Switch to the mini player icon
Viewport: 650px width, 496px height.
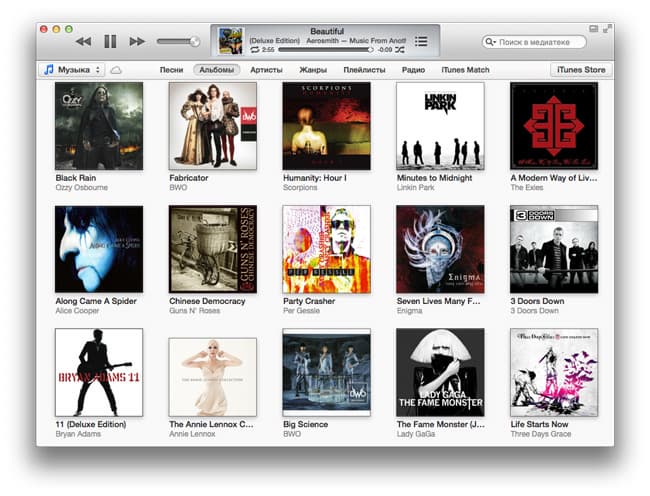[x=594, y=29]
